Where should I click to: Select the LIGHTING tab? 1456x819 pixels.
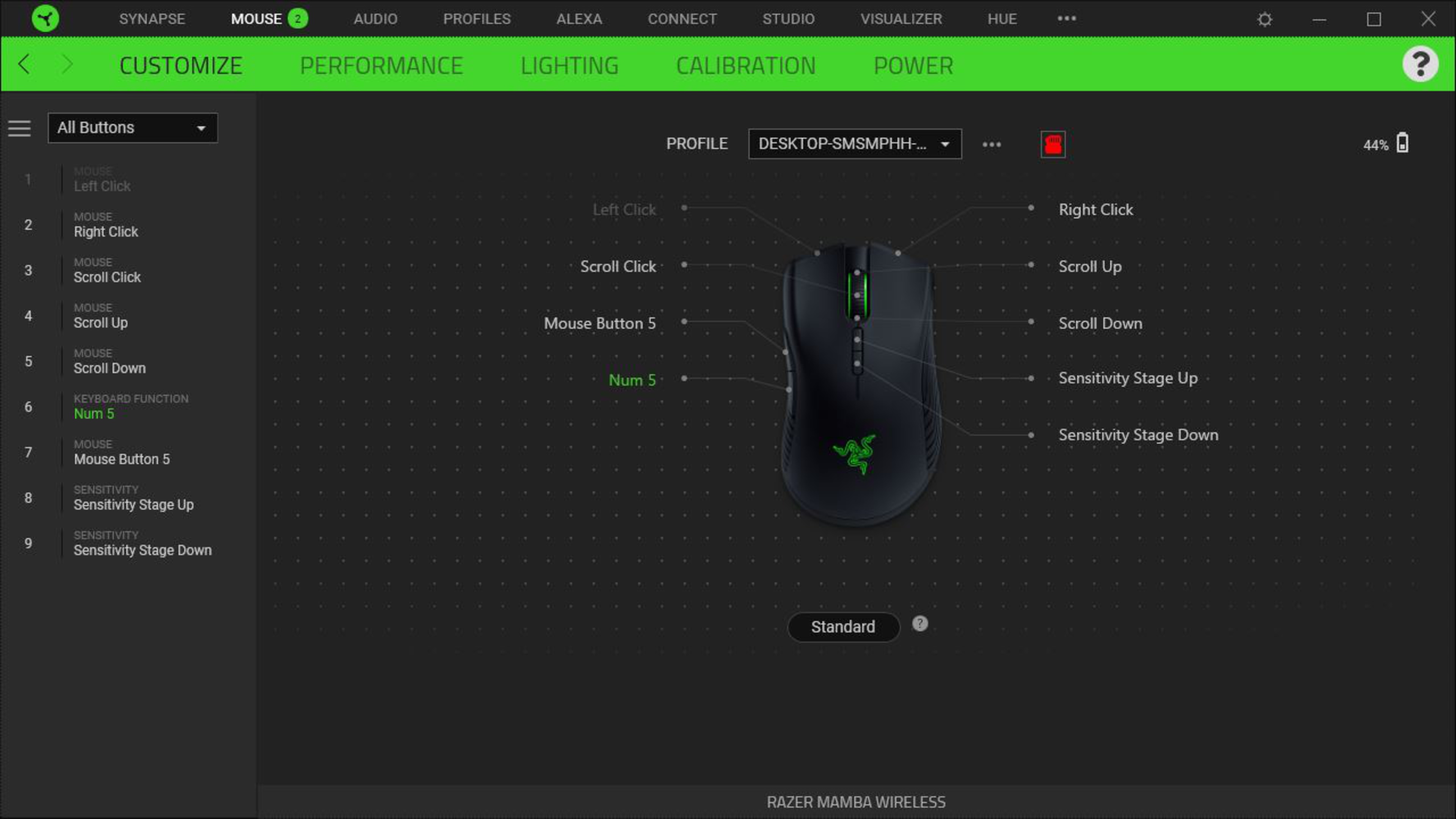(x=570, y=65)
